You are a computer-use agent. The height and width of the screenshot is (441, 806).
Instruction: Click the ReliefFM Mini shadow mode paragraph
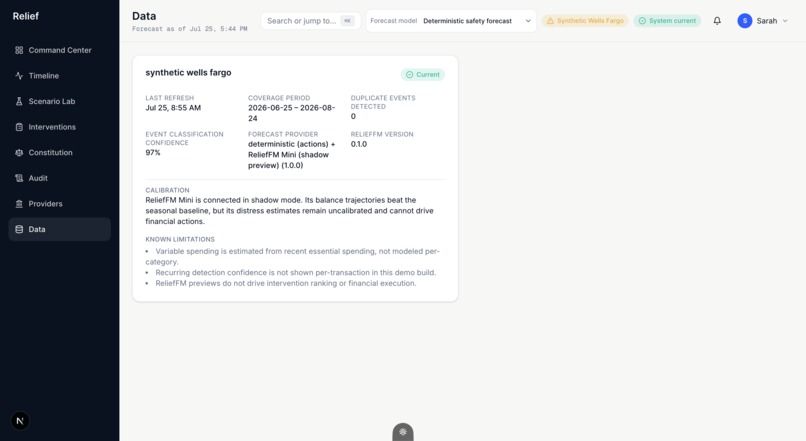point(289,211)
